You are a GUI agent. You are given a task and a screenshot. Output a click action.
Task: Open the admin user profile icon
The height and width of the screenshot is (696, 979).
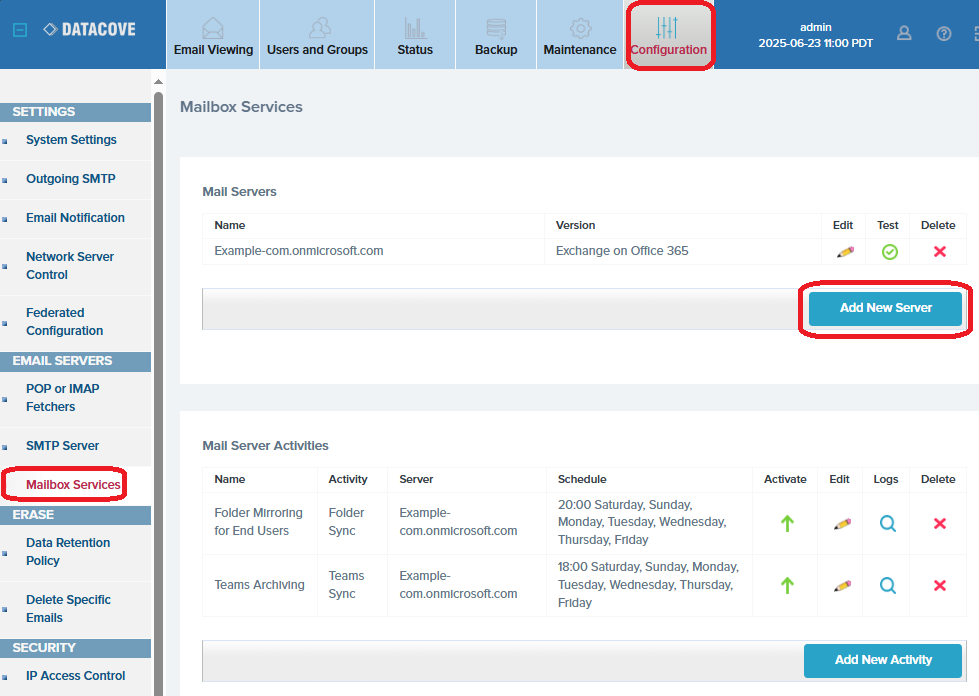coord(904,33)
